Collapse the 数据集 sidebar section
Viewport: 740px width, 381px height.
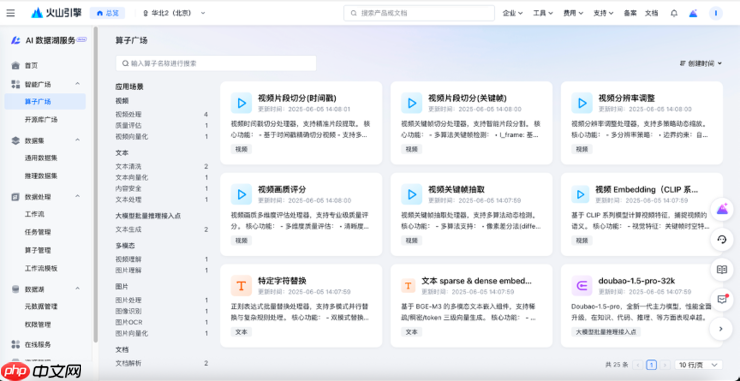tap(77, 140)
